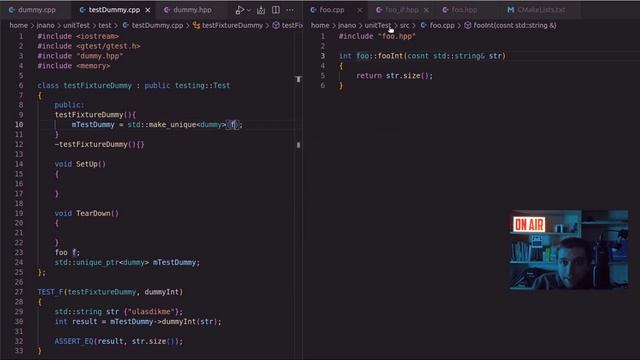The image size is (640, 360).
Task: Open the testFixtureDummy class breadcrumb
Action: coord(232,25)
